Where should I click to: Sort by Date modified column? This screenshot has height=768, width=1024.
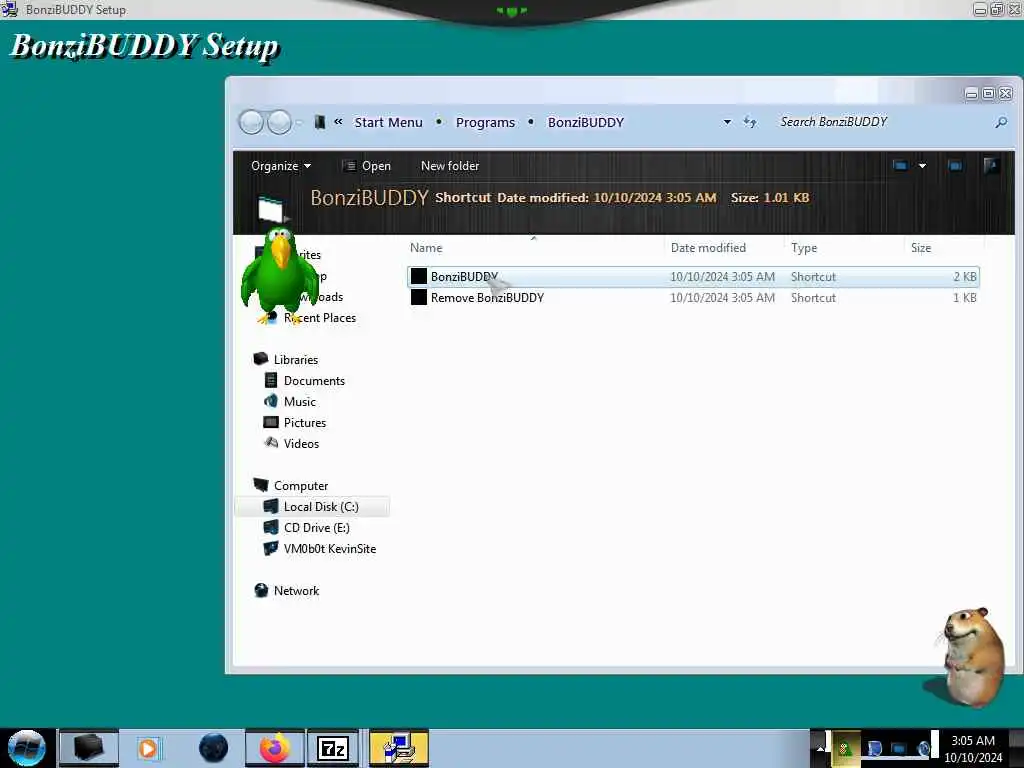click(708, 248)
